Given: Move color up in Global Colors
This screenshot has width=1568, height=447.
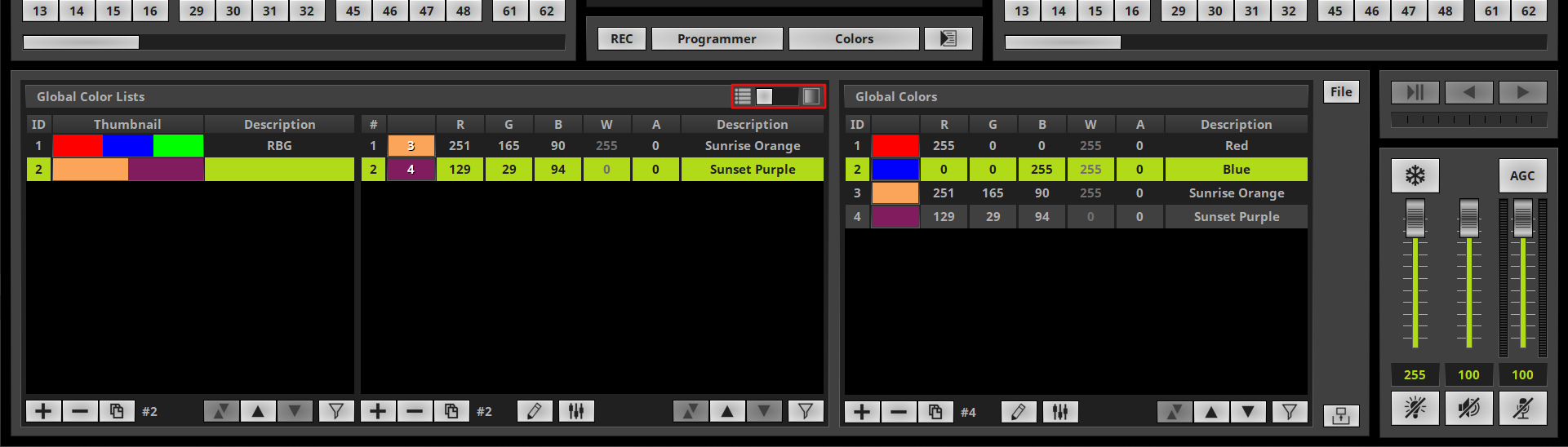Looking at the screenshot, I should pyautogui.click(x=1211, y=412).
